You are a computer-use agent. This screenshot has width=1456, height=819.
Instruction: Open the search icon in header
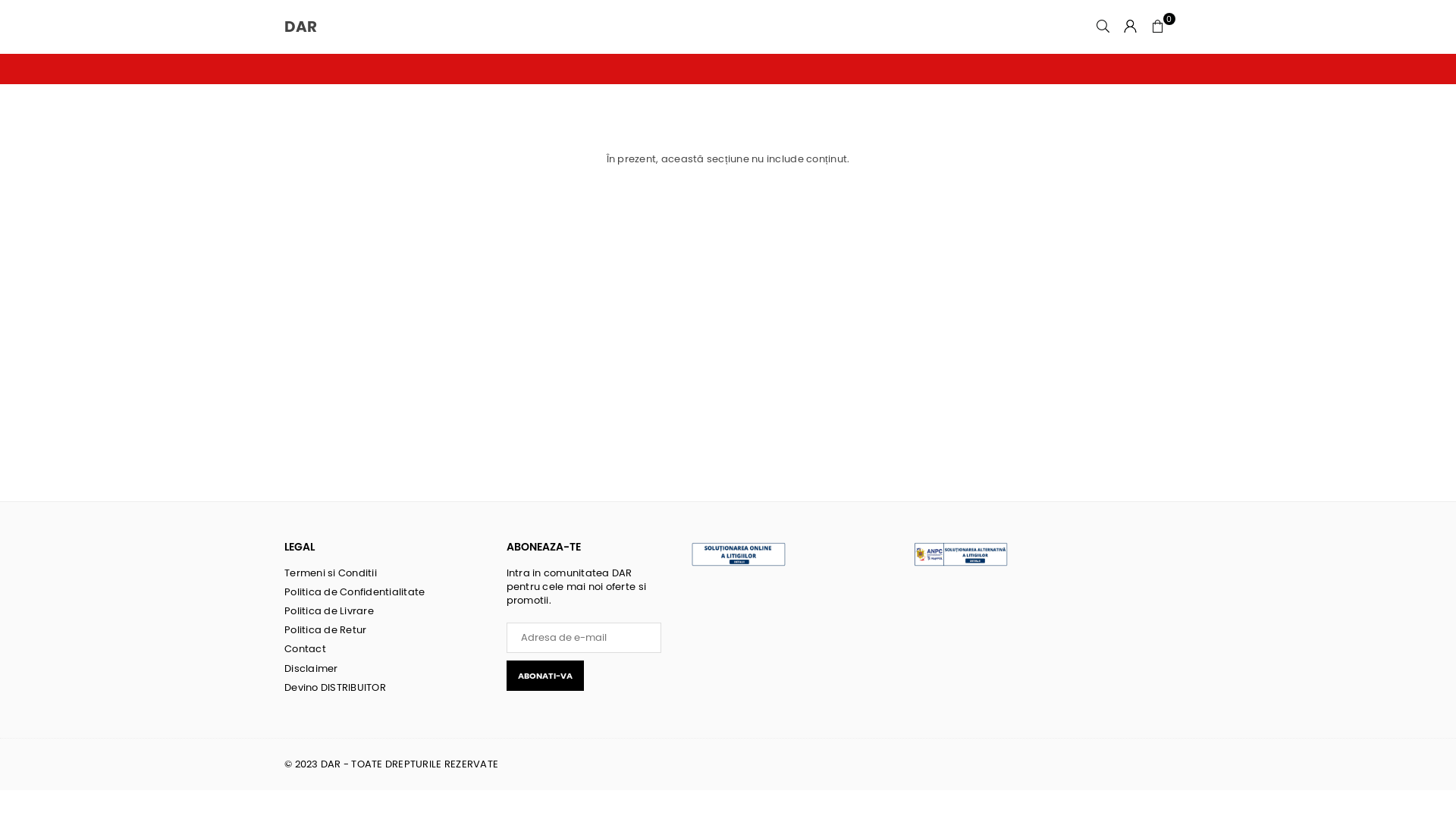(x=1103, y=27)
